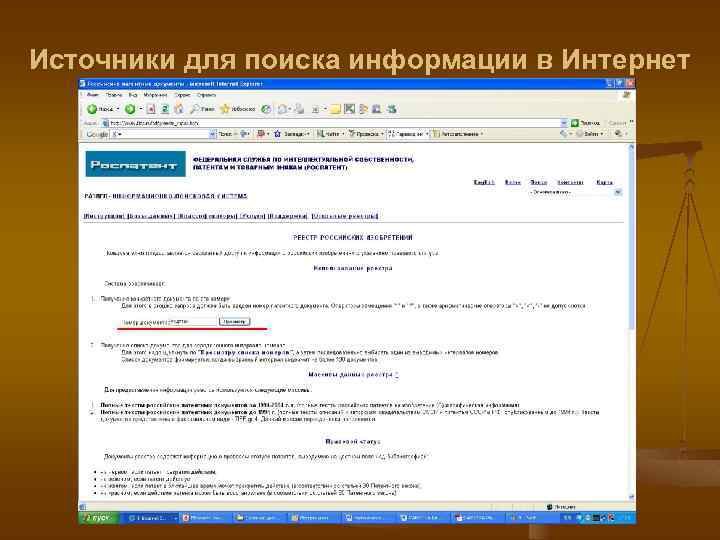Open the Search (Поиск) toolbar button

tap(202, 109)
